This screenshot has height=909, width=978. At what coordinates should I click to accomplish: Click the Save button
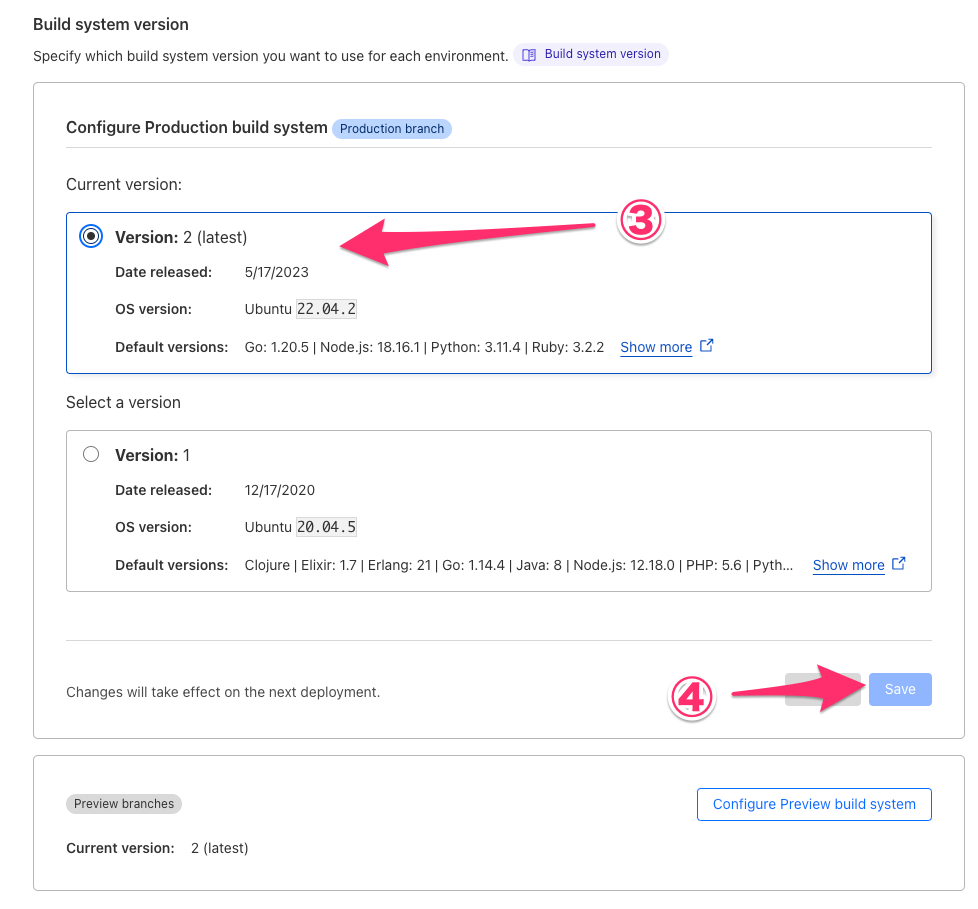coord(899,689)
